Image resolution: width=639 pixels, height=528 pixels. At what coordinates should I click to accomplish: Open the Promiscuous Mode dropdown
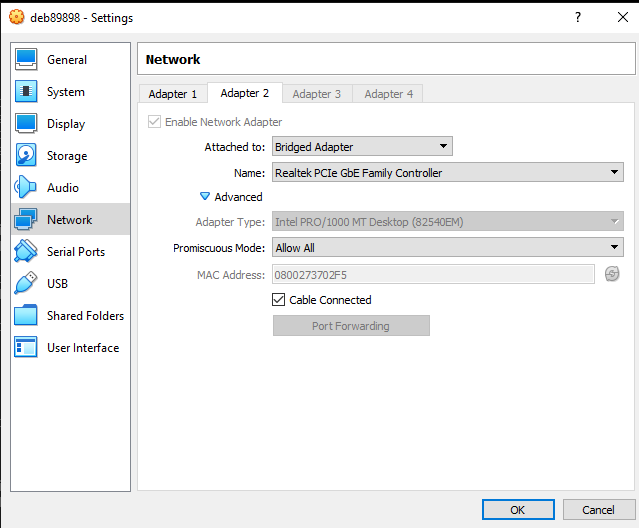coord(448,247)
